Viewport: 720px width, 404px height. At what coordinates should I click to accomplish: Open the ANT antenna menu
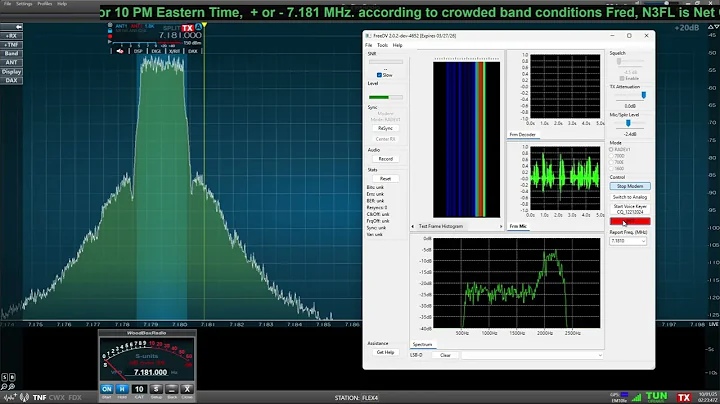coord(11,62)
